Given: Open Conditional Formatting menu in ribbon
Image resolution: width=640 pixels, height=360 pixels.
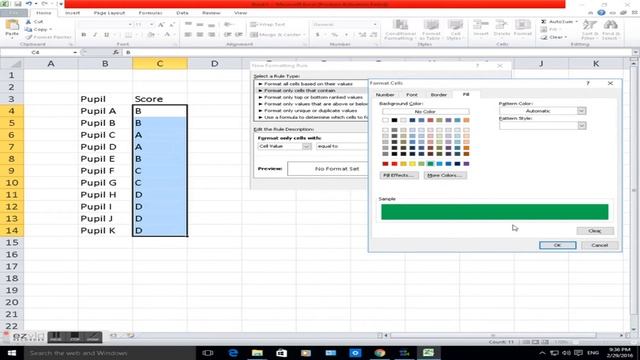Looking at the screenshot, I should [x=400, y=30].
